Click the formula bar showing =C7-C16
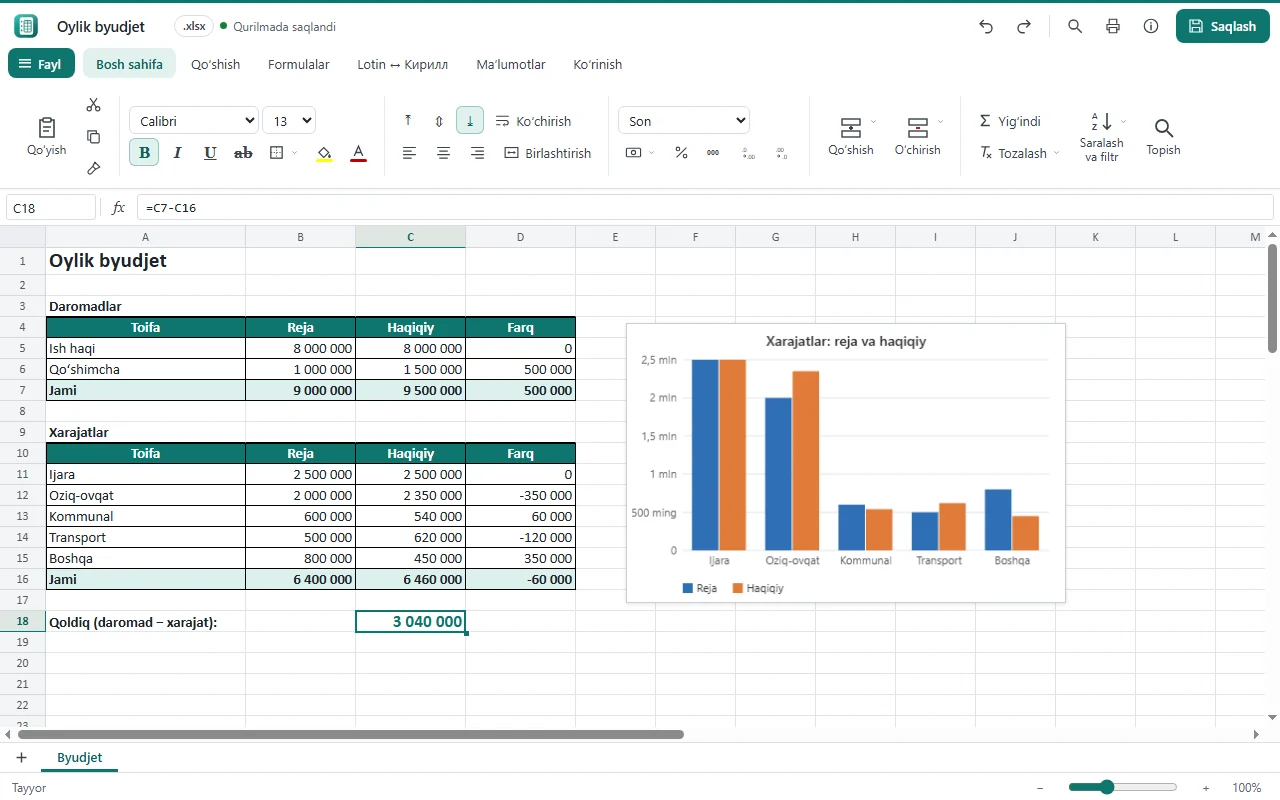This screenshot has height=800, width=1280. [x=705, y=208]
